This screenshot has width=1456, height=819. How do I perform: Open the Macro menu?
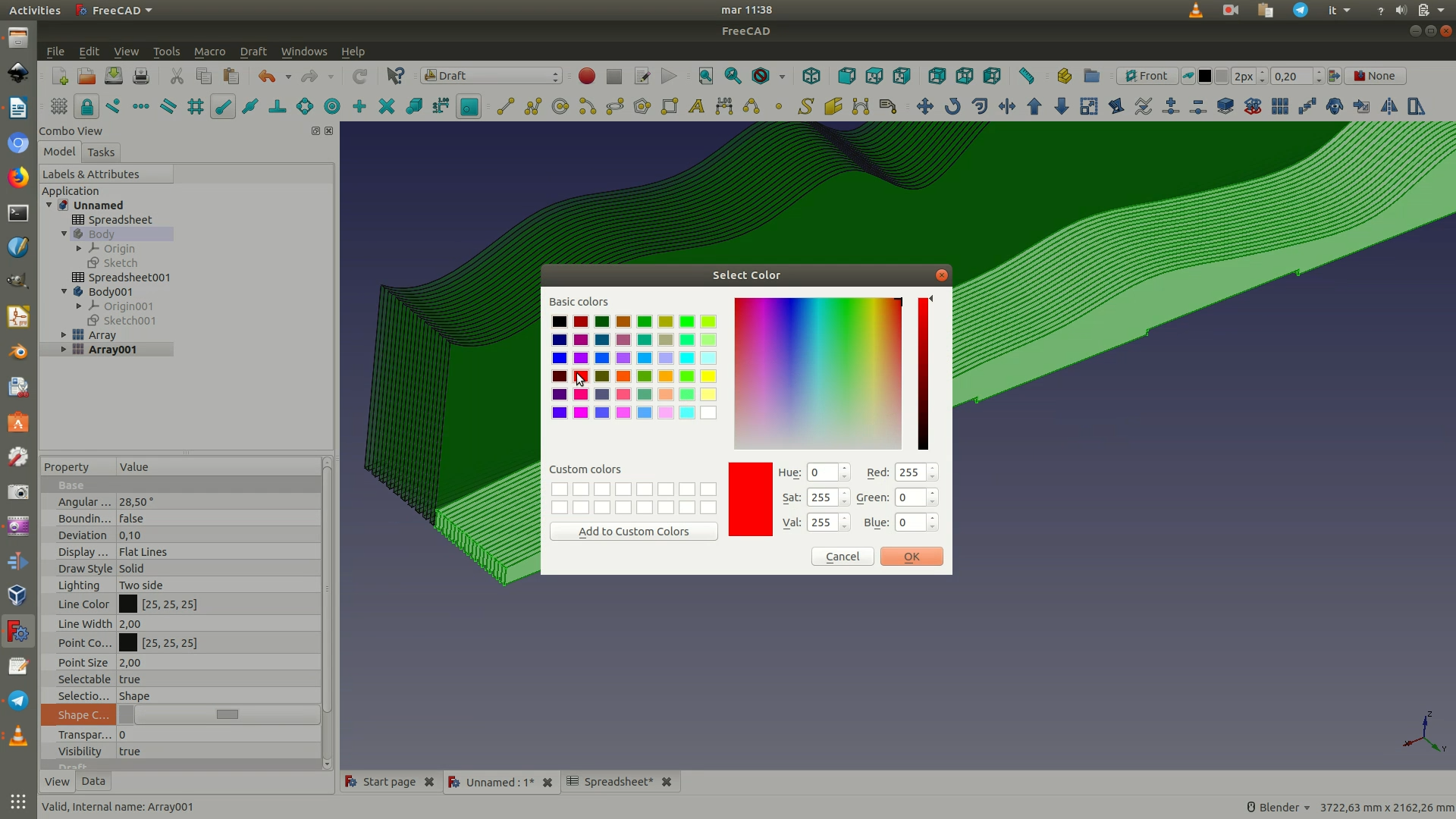(209, 52)
